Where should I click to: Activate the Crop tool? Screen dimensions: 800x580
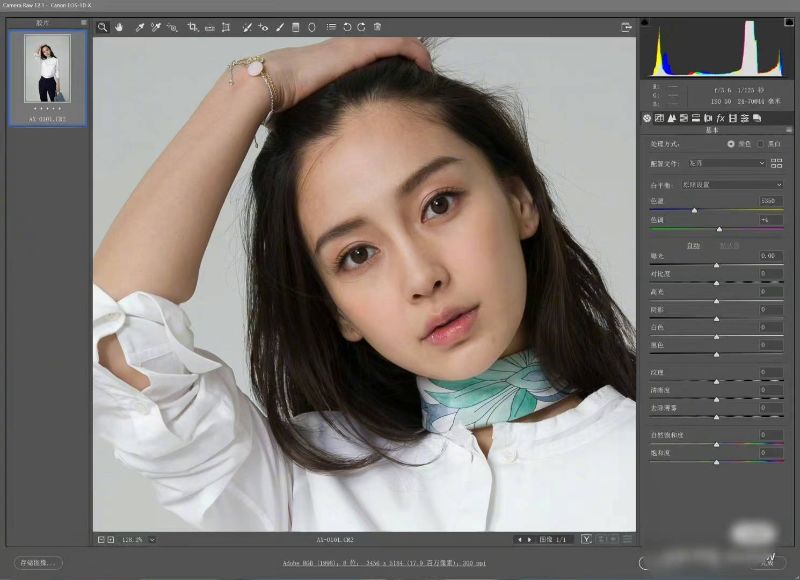192,27
